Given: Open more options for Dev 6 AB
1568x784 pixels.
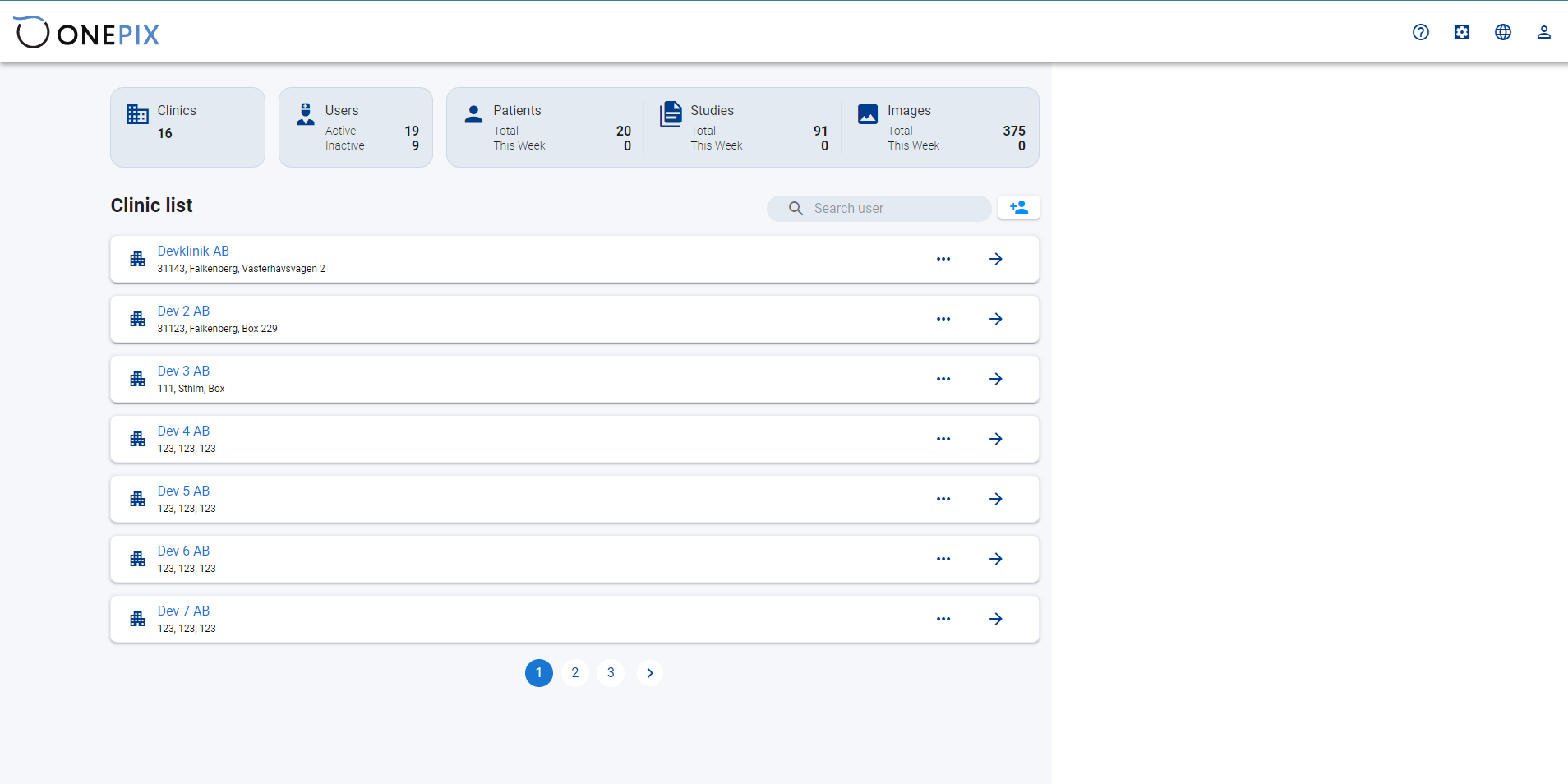Looking at the screenshot, I should click(943, 559).
